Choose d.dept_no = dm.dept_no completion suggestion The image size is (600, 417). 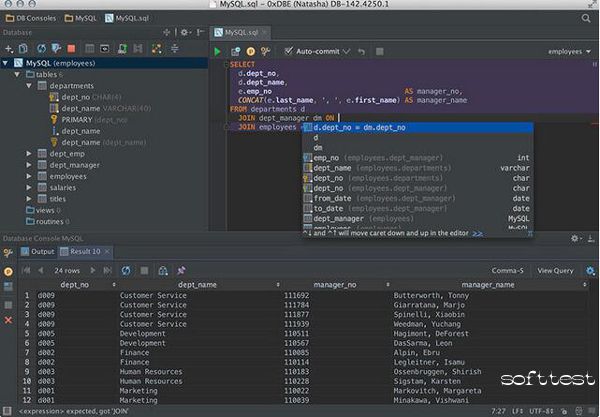(x=418, y=127)
